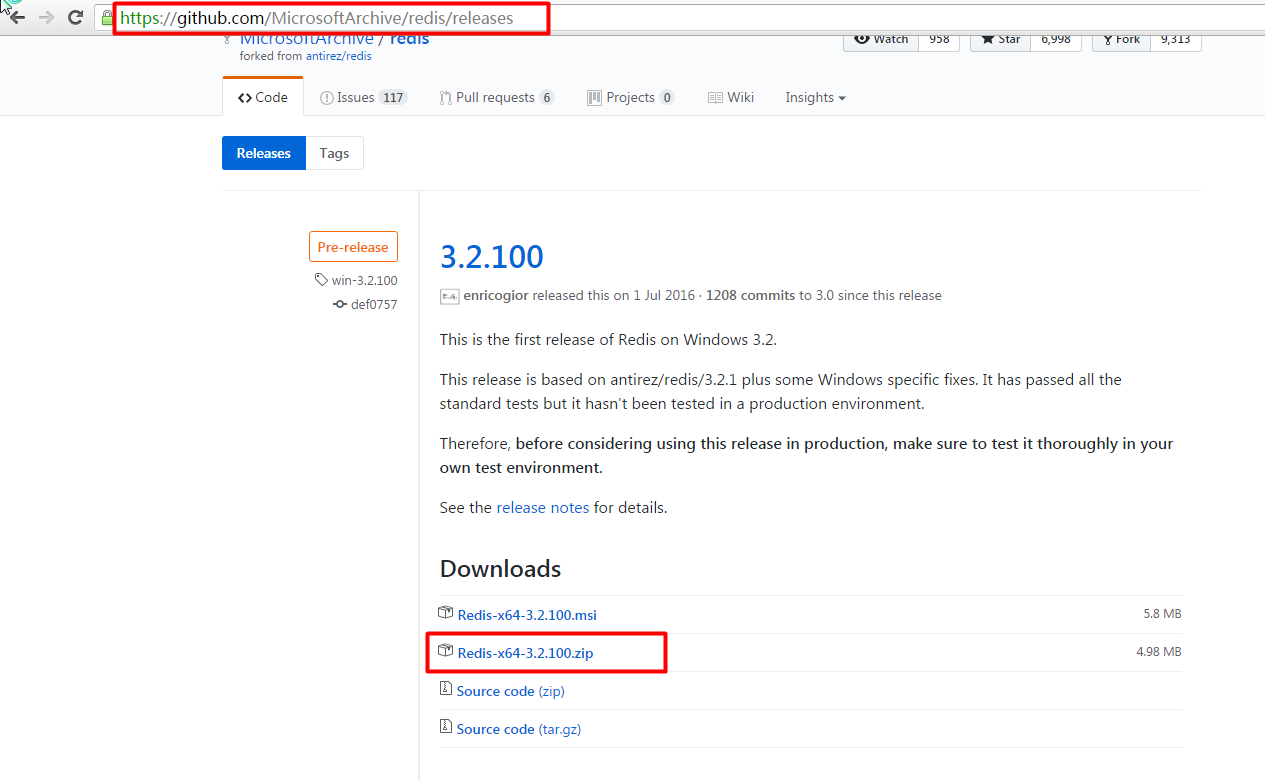
Task: Click the browser forward arrow
Action: pos(46,17)
